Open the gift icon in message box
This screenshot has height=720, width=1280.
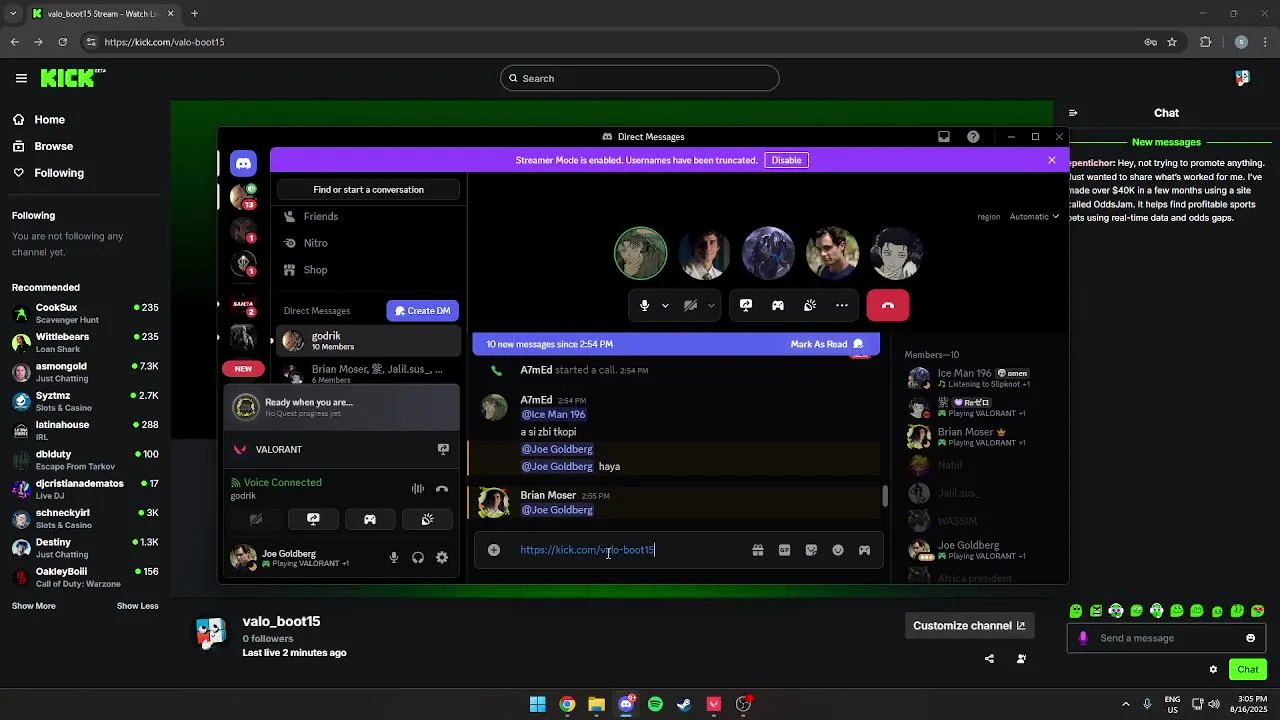(x=758, y=550)
